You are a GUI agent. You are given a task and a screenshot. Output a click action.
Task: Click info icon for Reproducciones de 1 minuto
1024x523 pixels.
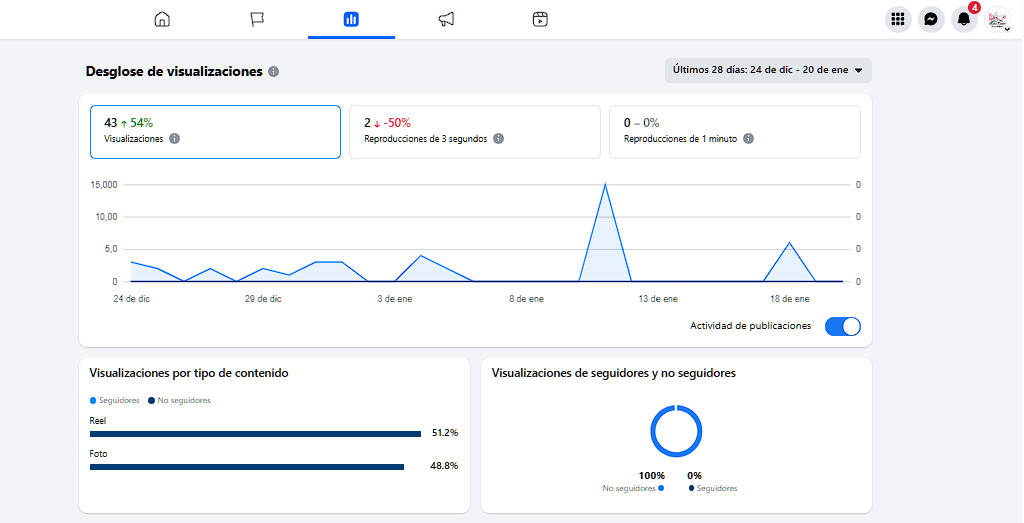click(x=749, y=139)
